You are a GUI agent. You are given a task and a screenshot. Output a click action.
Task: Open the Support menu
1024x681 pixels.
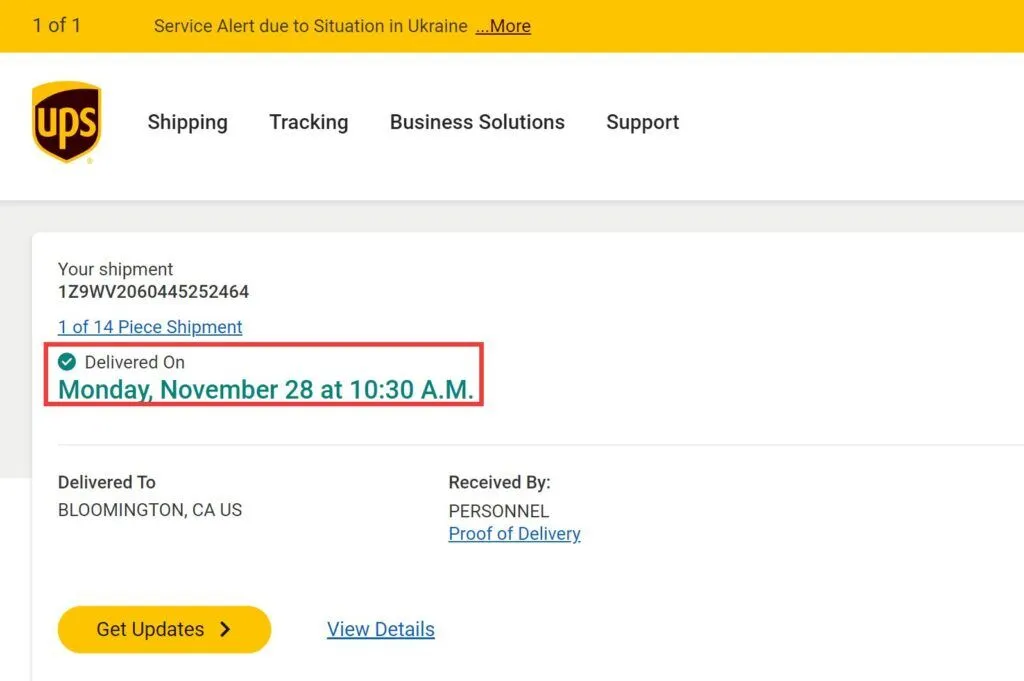coord(642,122)
